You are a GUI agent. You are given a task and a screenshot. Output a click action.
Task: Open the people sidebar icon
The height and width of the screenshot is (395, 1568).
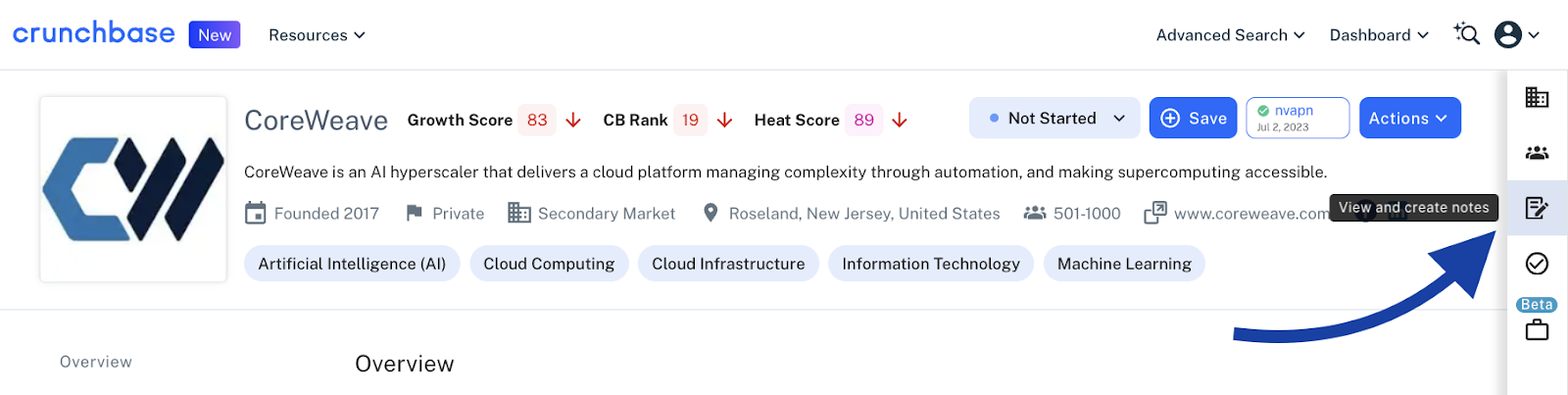click(1537, 153)
